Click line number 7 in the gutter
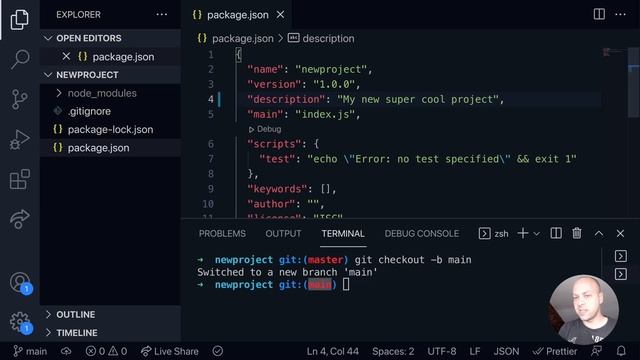The height and width of the screenshot is (360, 640). 211,159
